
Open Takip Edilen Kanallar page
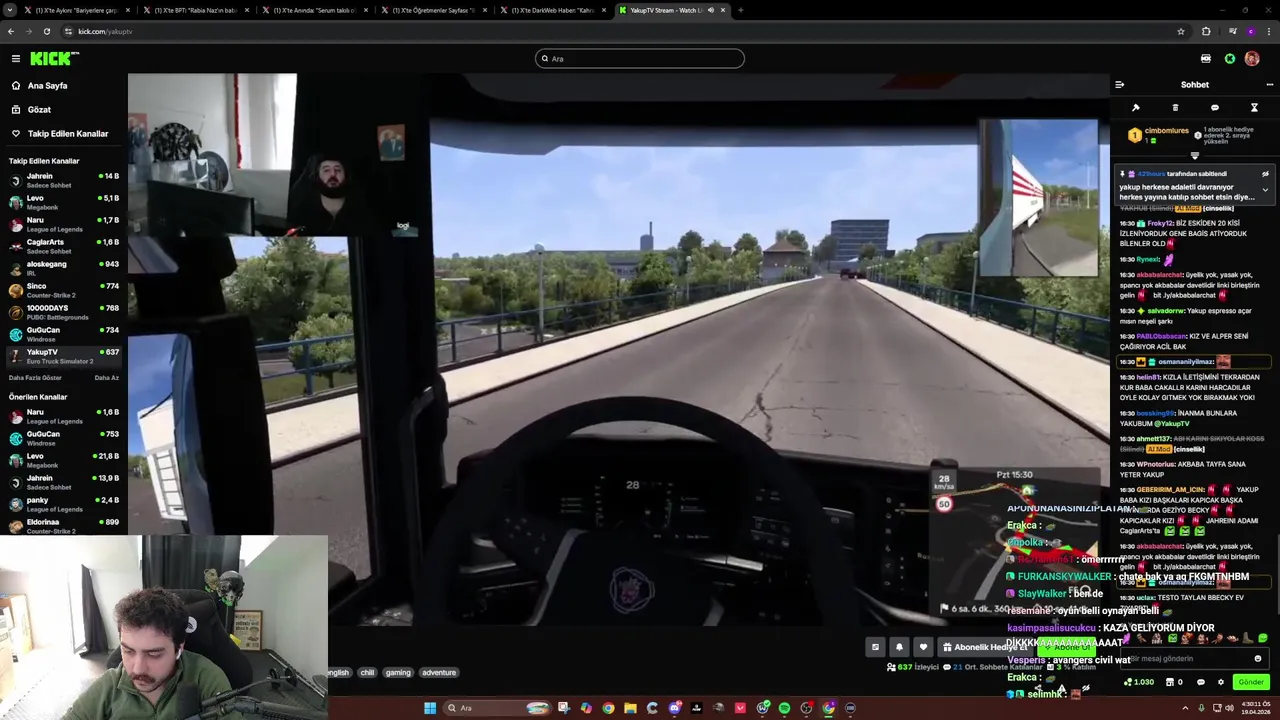click(x=60, y=133)
